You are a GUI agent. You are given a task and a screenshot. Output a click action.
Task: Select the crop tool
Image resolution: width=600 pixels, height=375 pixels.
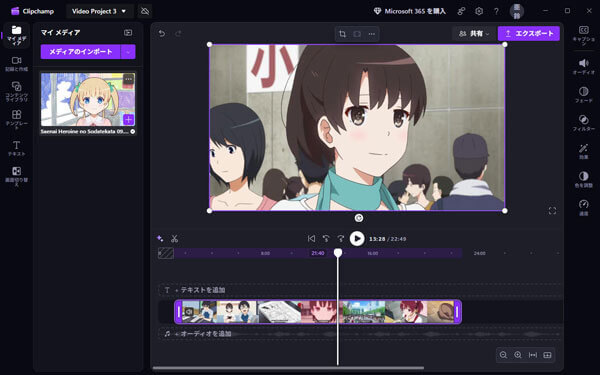[342, 34]
